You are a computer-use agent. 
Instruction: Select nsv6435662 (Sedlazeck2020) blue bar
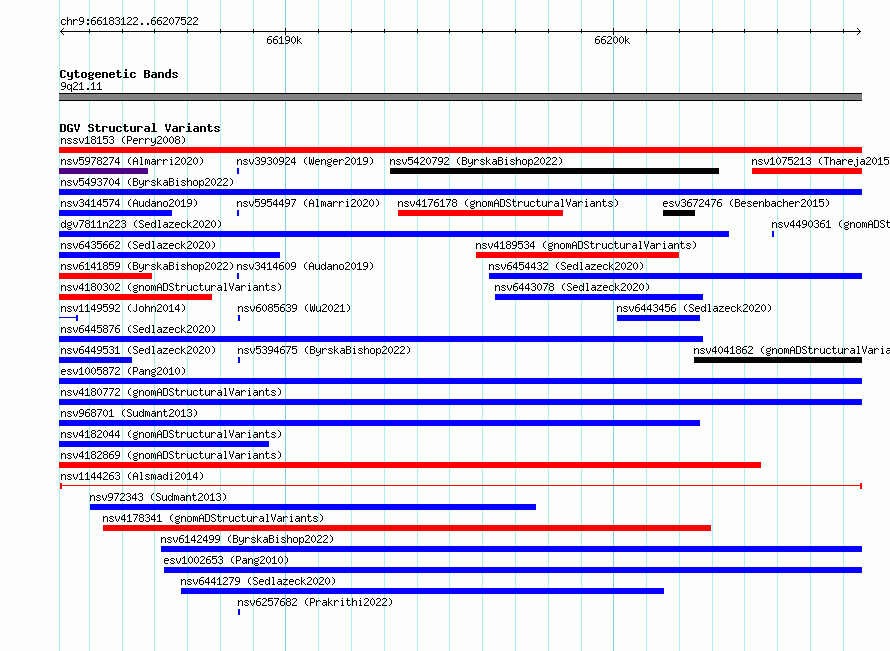(x=170, y=255)
